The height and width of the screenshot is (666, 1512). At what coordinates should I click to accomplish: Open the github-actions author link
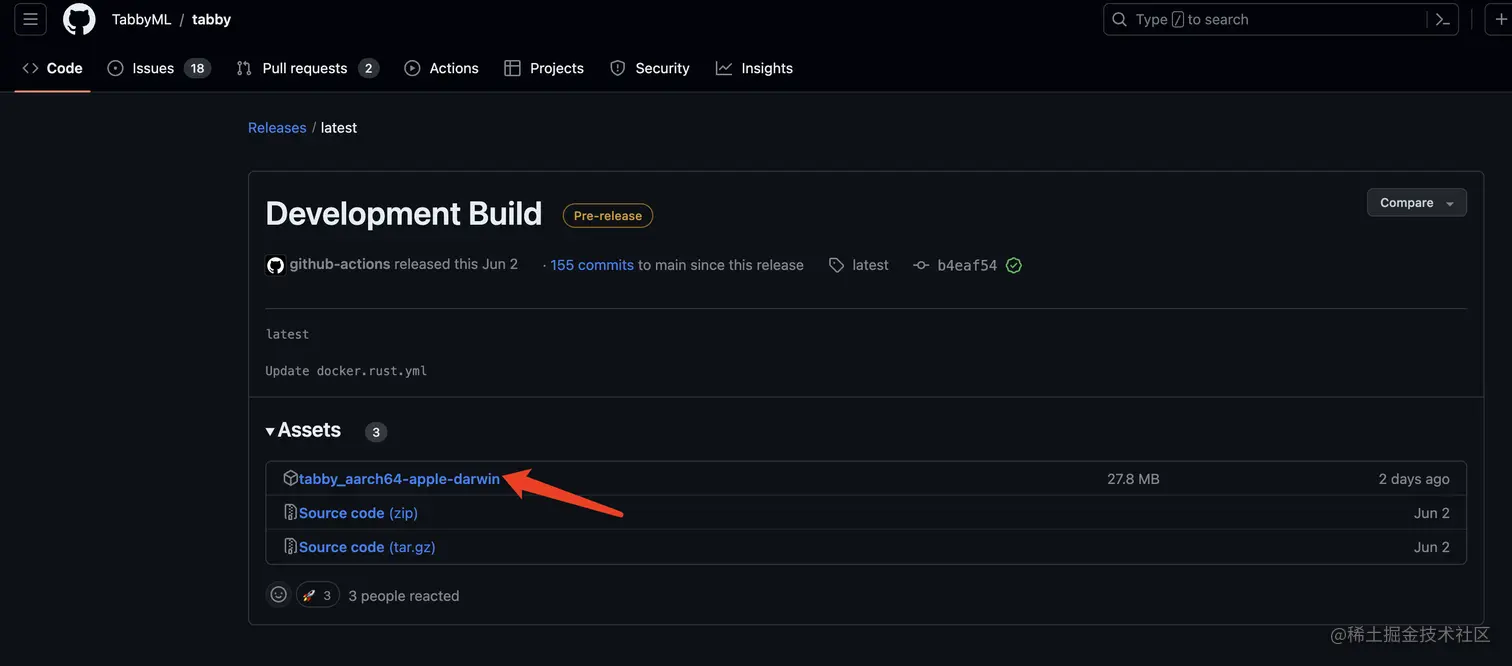coord(340,264)
